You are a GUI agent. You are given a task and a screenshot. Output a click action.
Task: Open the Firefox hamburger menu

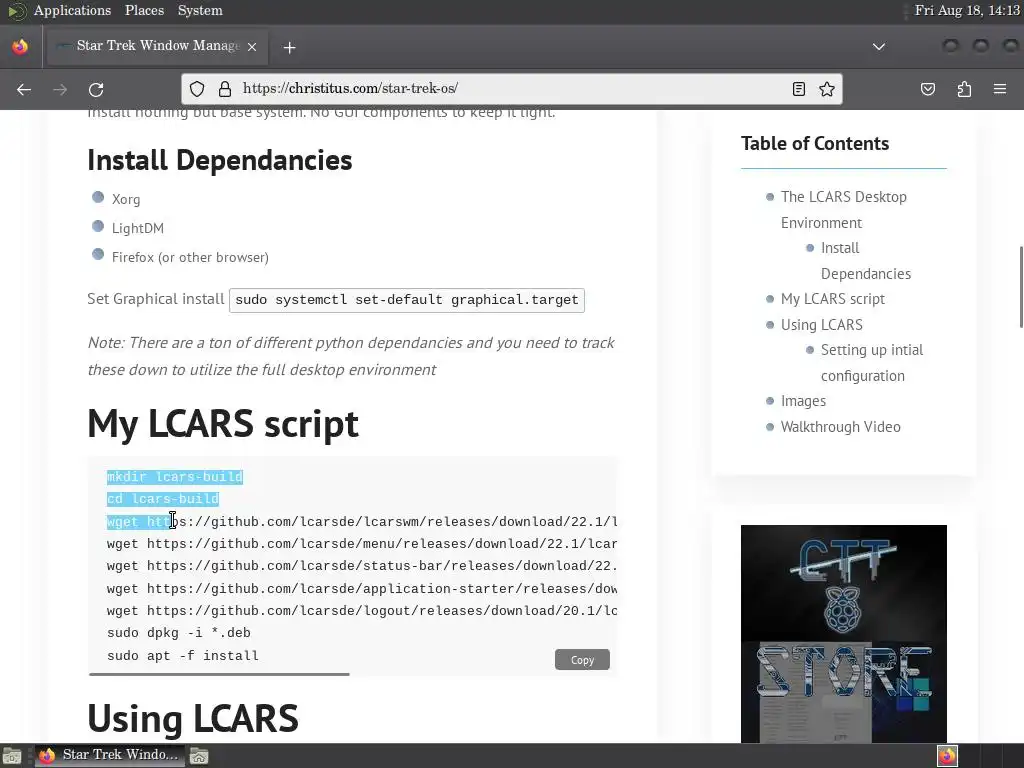1000,89
